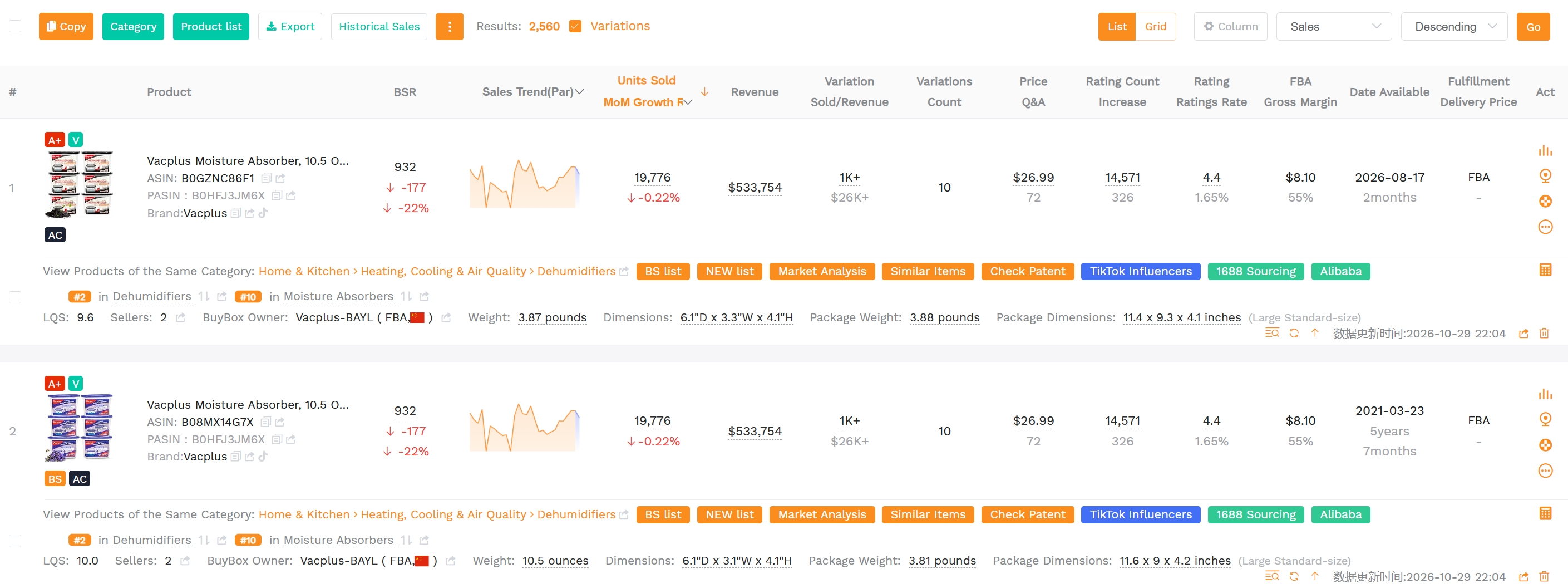The height and width of the screenshot is (588, 1568).
Task: Open share icon next to first Sellers count
Action: click(180, 317)
